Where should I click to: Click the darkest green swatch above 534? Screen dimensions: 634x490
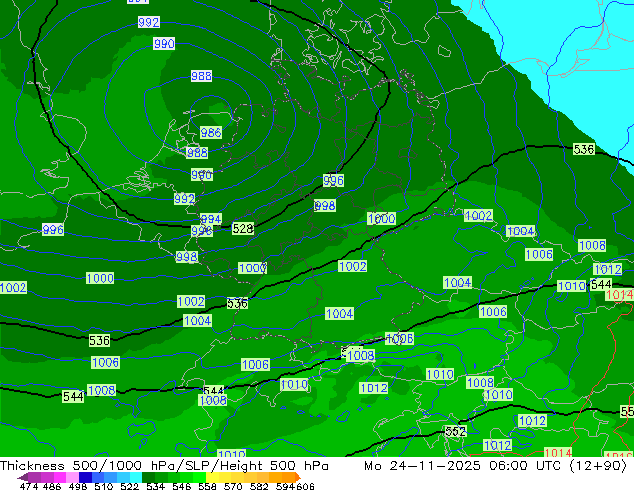click(x=148, y=477)
